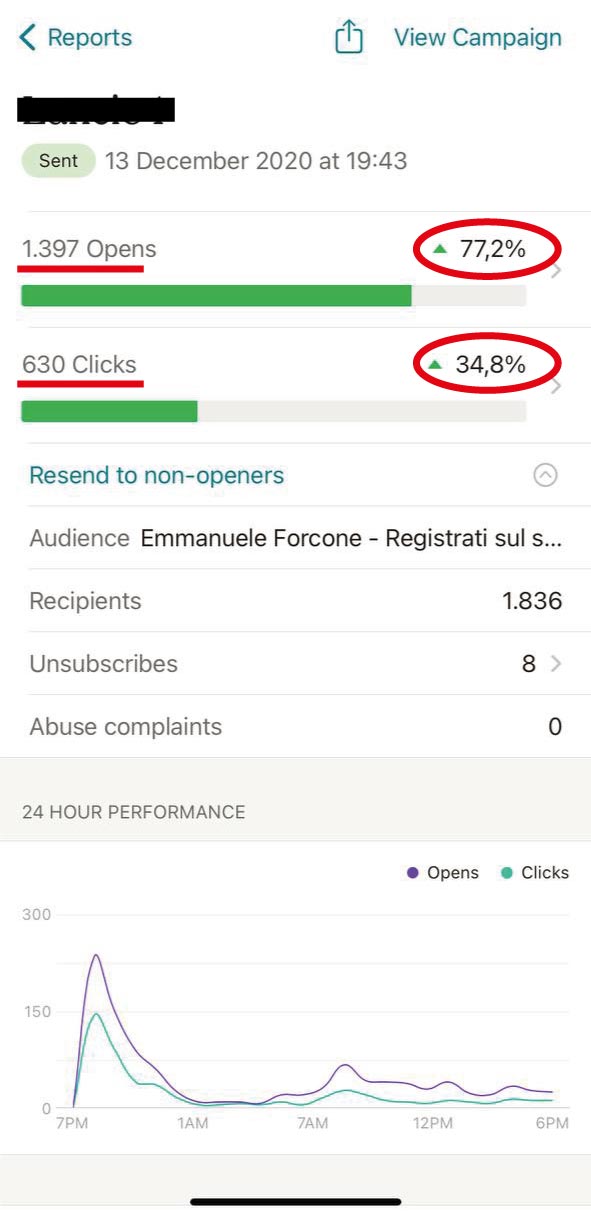Viewport: 591px width, 1216px height.
Task: Tap the Sent status badge
Action: point(59,161)
